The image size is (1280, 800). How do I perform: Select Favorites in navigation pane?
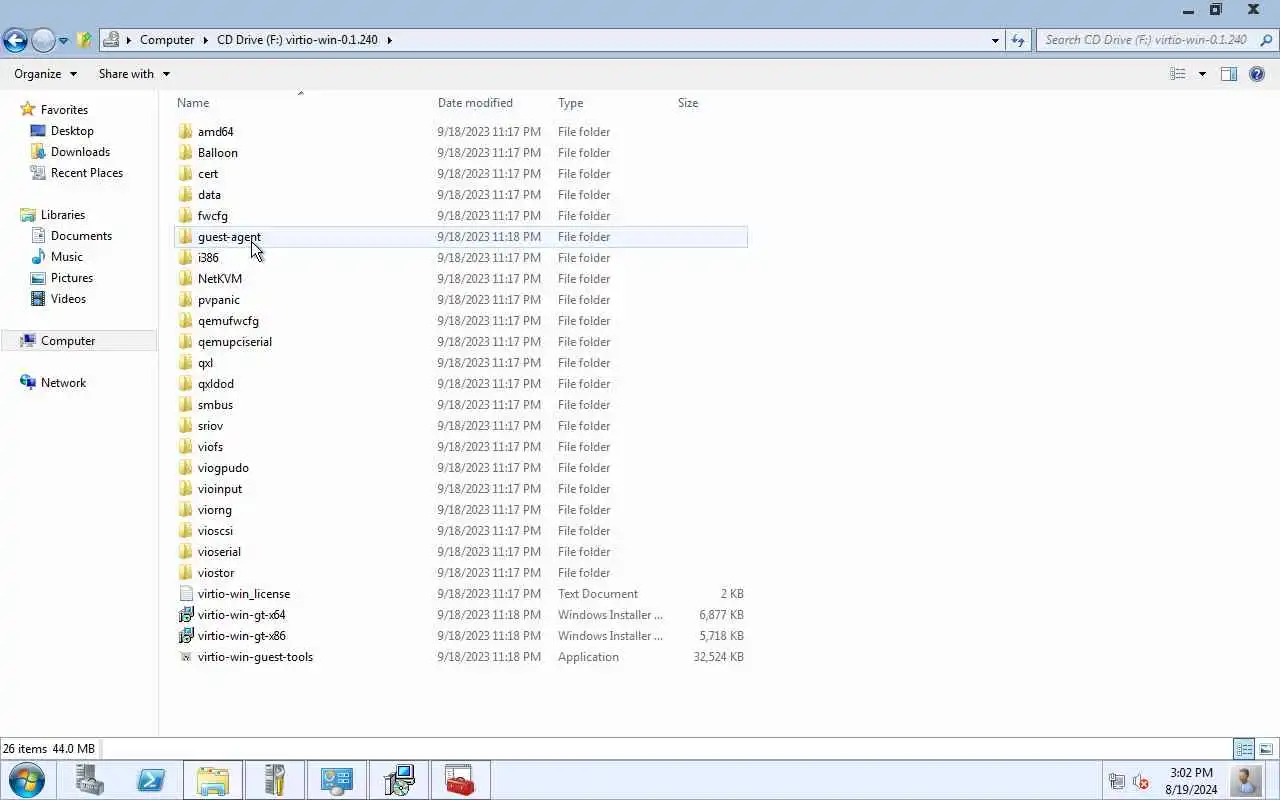pyautogui.click(x=64, y=110)
